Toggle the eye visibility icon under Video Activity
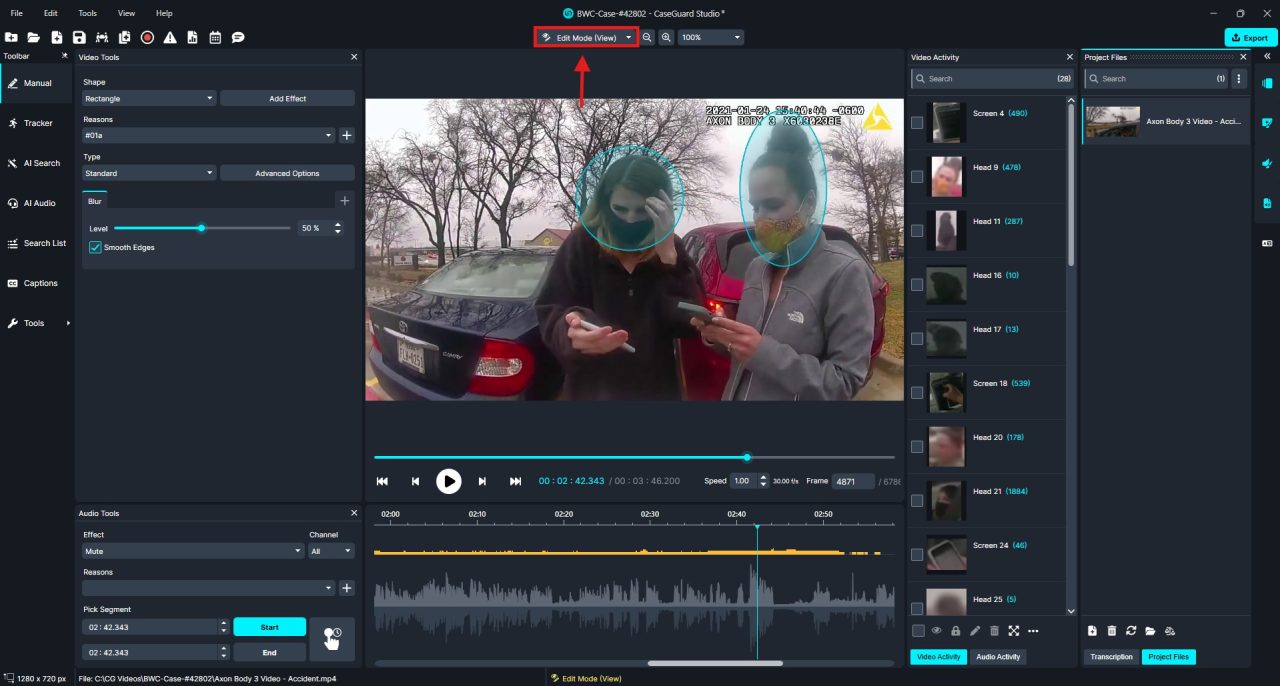1280x686 pixels. pyautogui.click(x=936, y=631)
